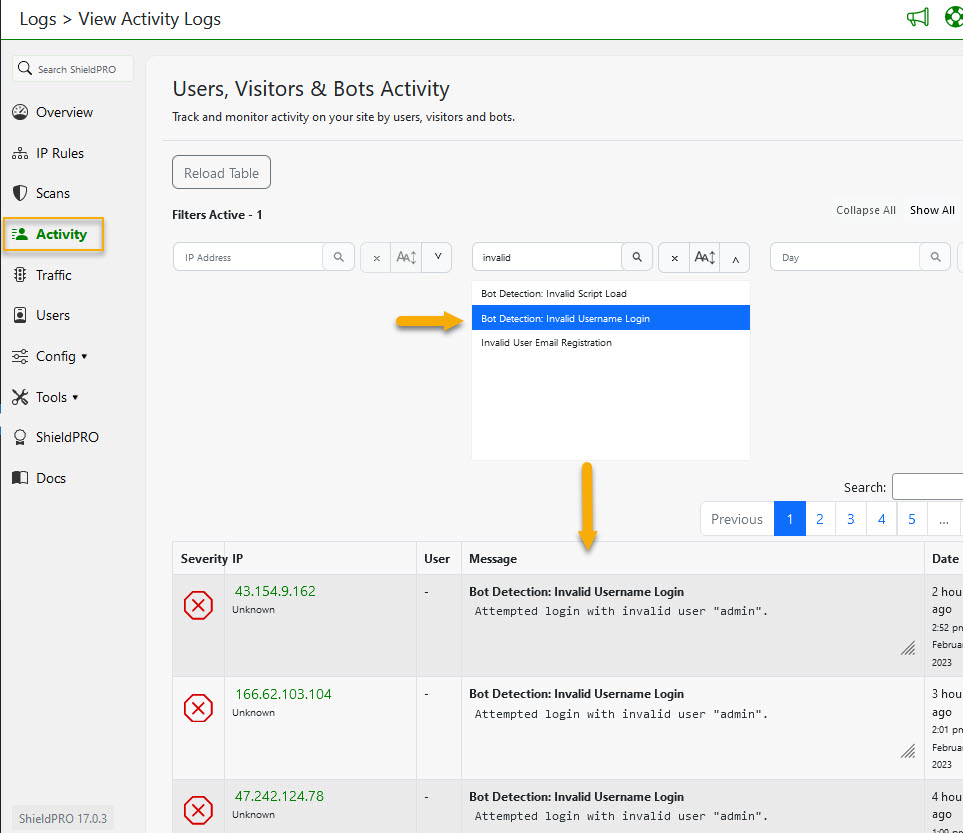Click the Tools wrench icon in sidebar

22,397
